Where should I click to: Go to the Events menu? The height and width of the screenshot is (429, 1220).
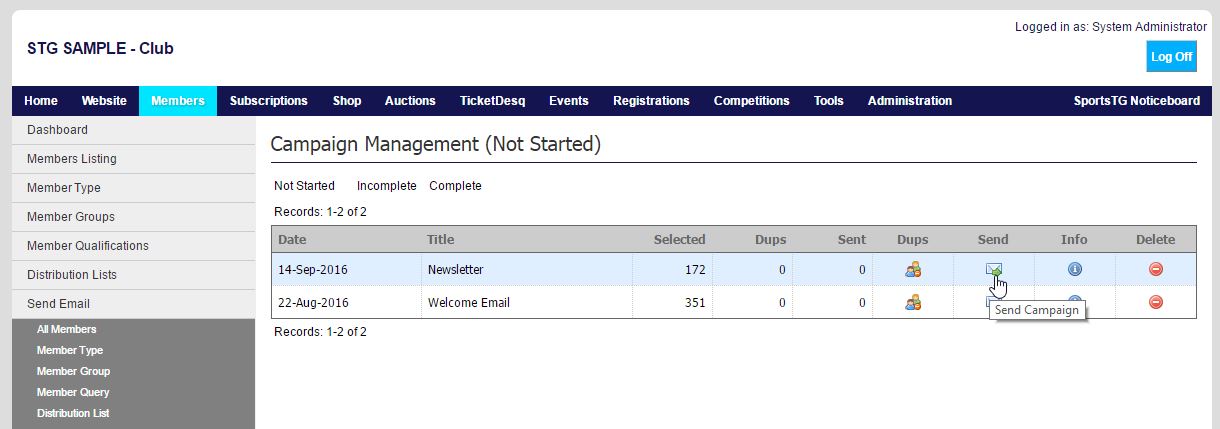click(569, 101)
